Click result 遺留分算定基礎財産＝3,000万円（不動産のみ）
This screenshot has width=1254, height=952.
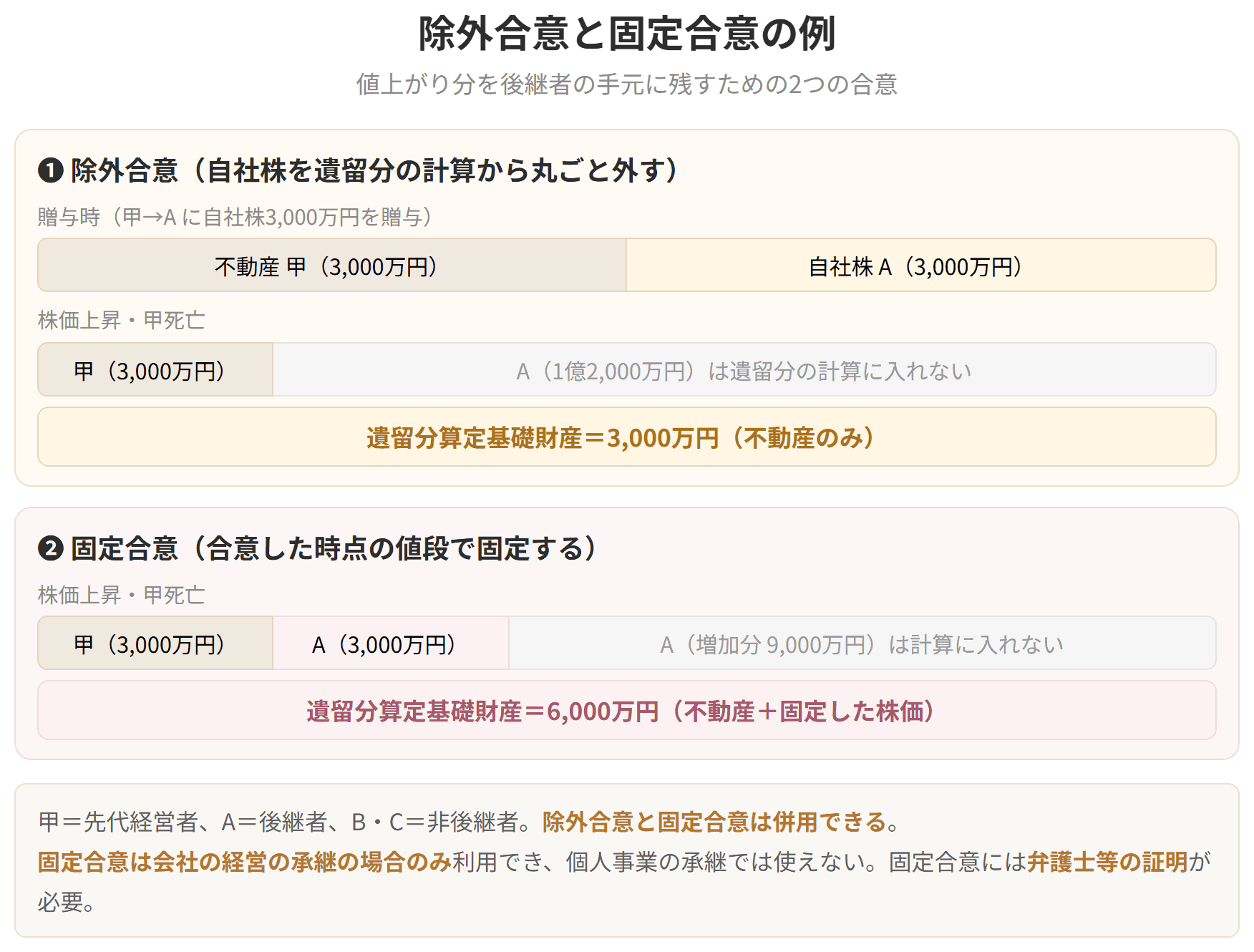pos(627,437)
